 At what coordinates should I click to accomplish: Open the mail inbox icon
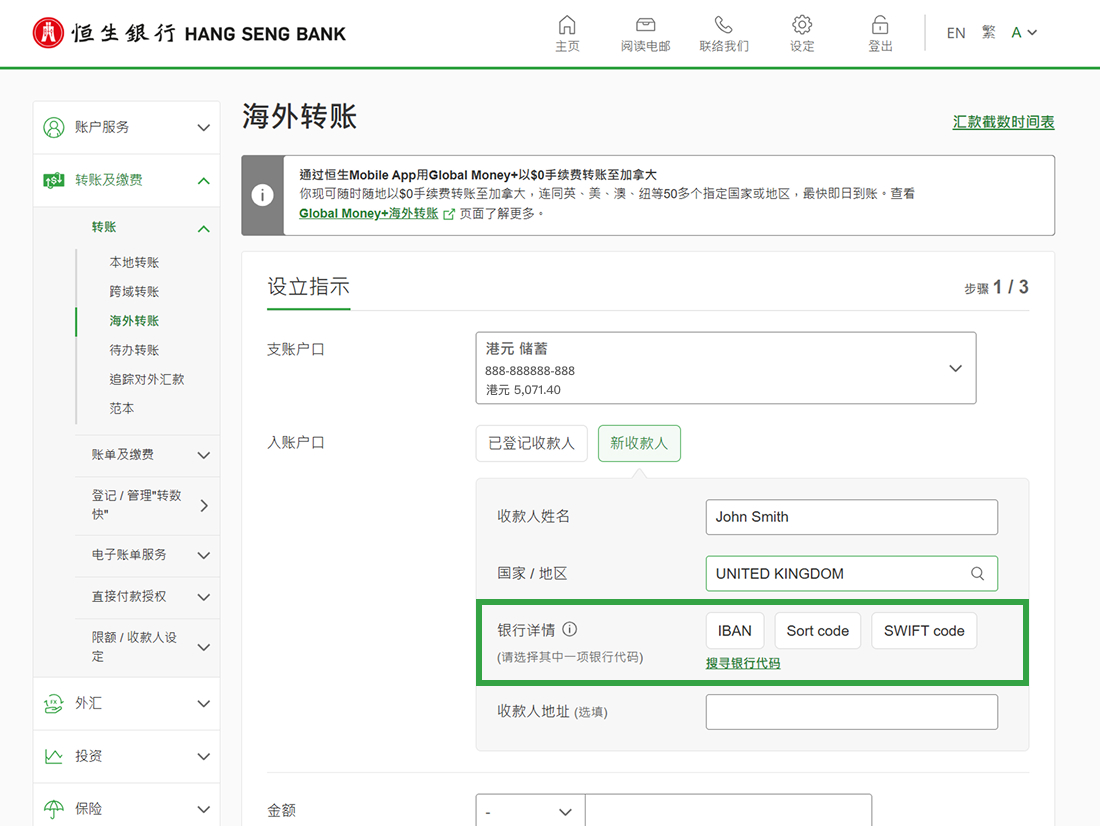click(x=645, y=25)
